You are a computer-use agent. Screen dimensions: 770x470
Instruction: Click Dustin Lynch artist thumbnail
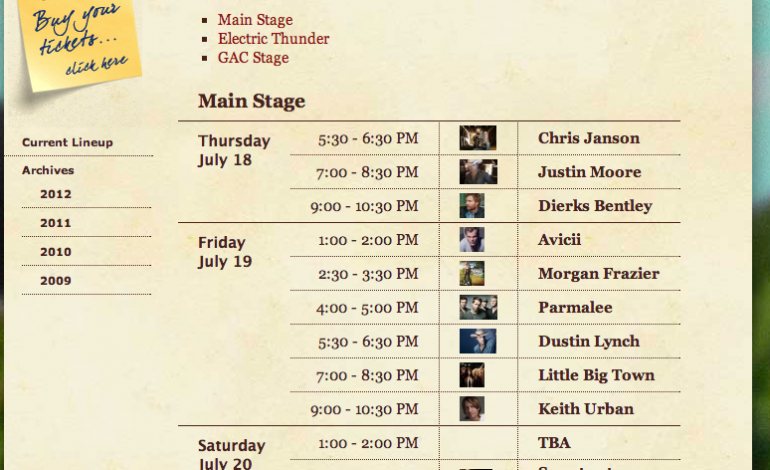coord(477,341)
